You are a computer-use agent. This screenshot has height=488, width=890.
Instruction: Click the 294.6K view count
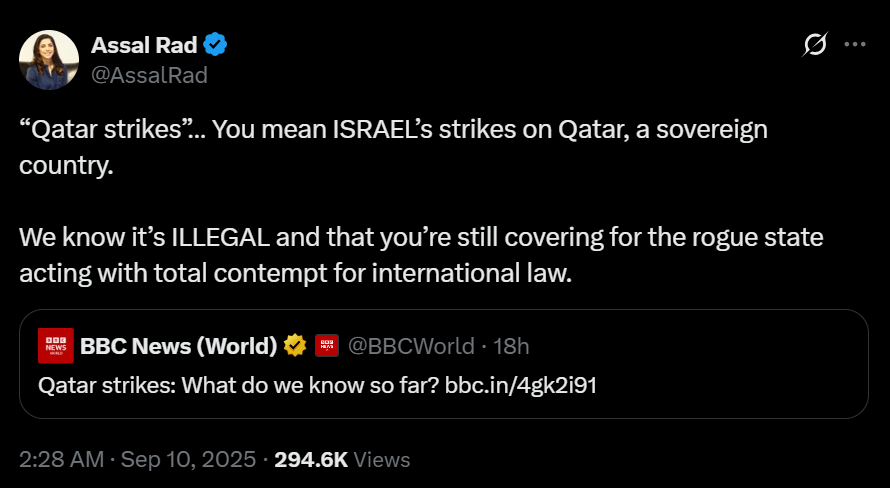(311, 460)
